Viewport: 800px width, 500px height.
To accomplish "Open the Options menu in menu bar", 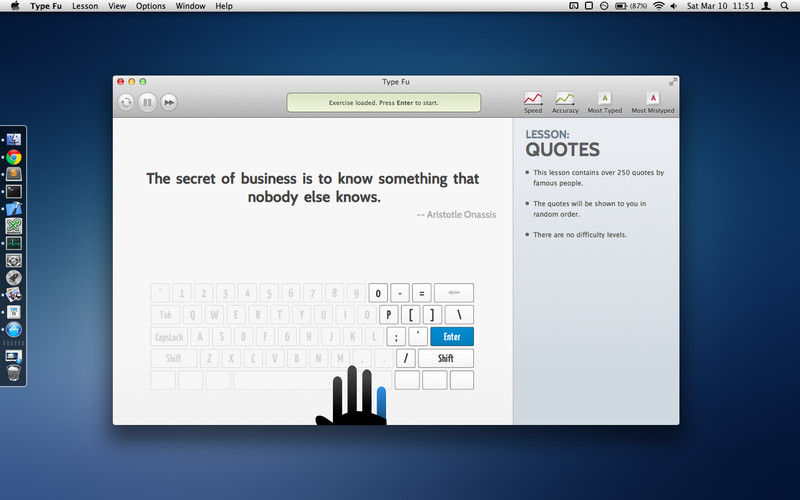I will coord(151,6).
